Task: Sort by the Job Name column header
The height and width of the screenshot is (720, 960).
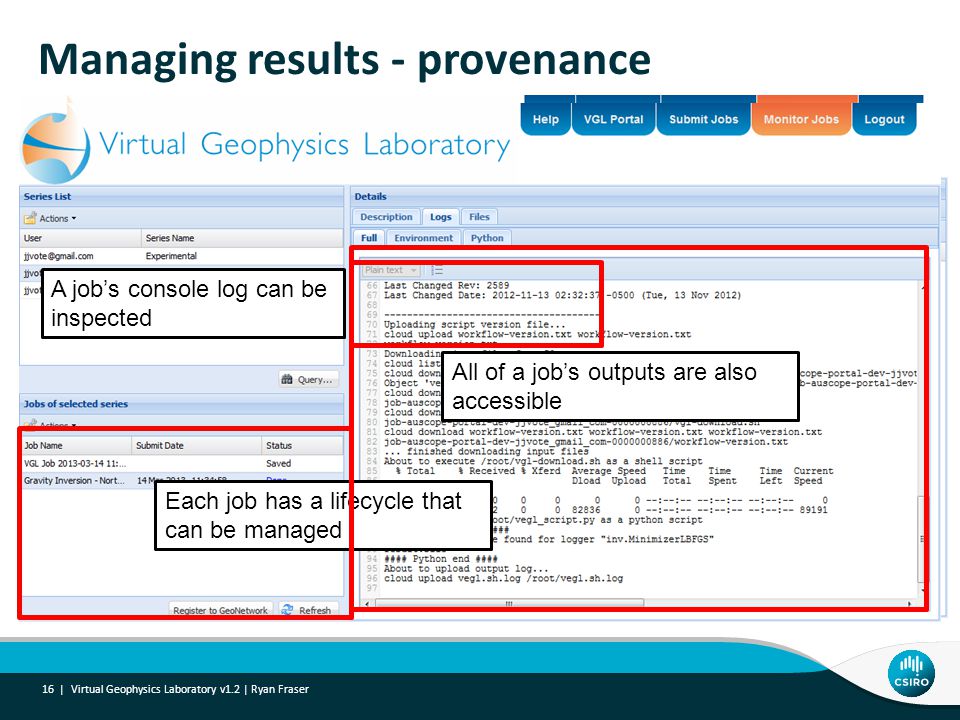Action: (x=76, y=446)
